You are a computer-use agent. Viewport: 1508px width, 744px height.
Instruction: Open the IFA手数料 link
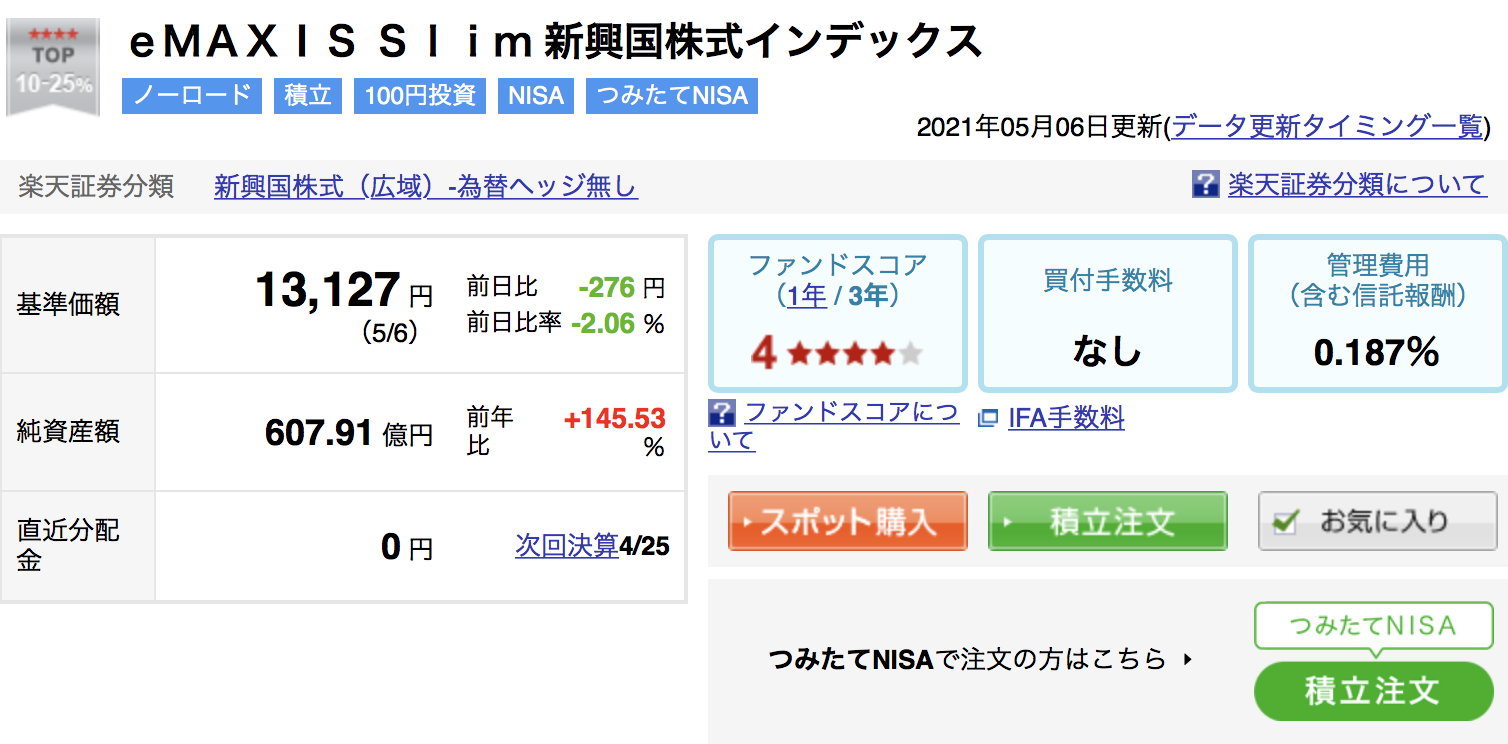tap(1066, 418)
